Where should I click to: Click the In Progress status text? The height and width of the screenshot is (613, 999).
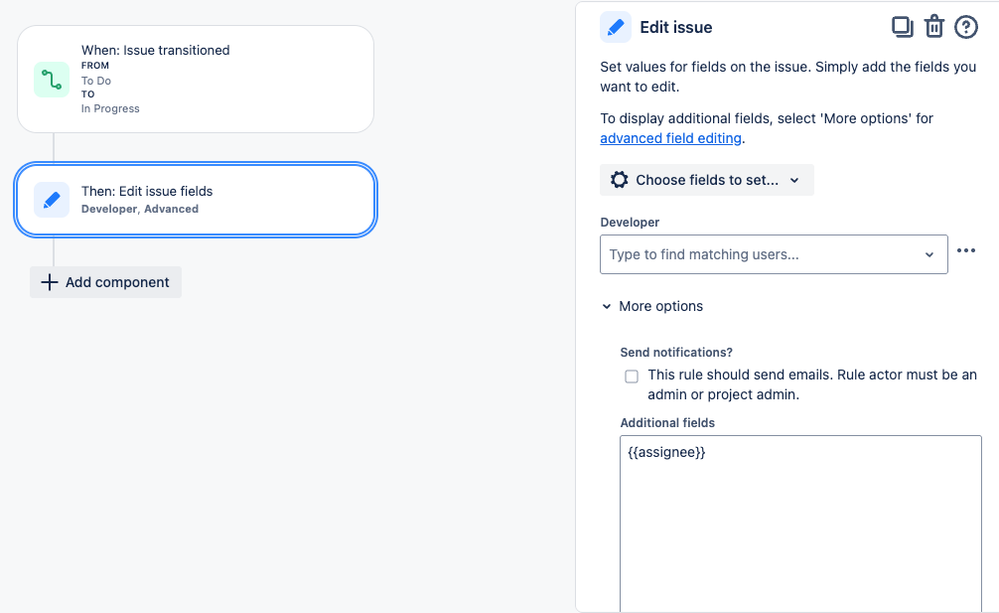[110, 109]
